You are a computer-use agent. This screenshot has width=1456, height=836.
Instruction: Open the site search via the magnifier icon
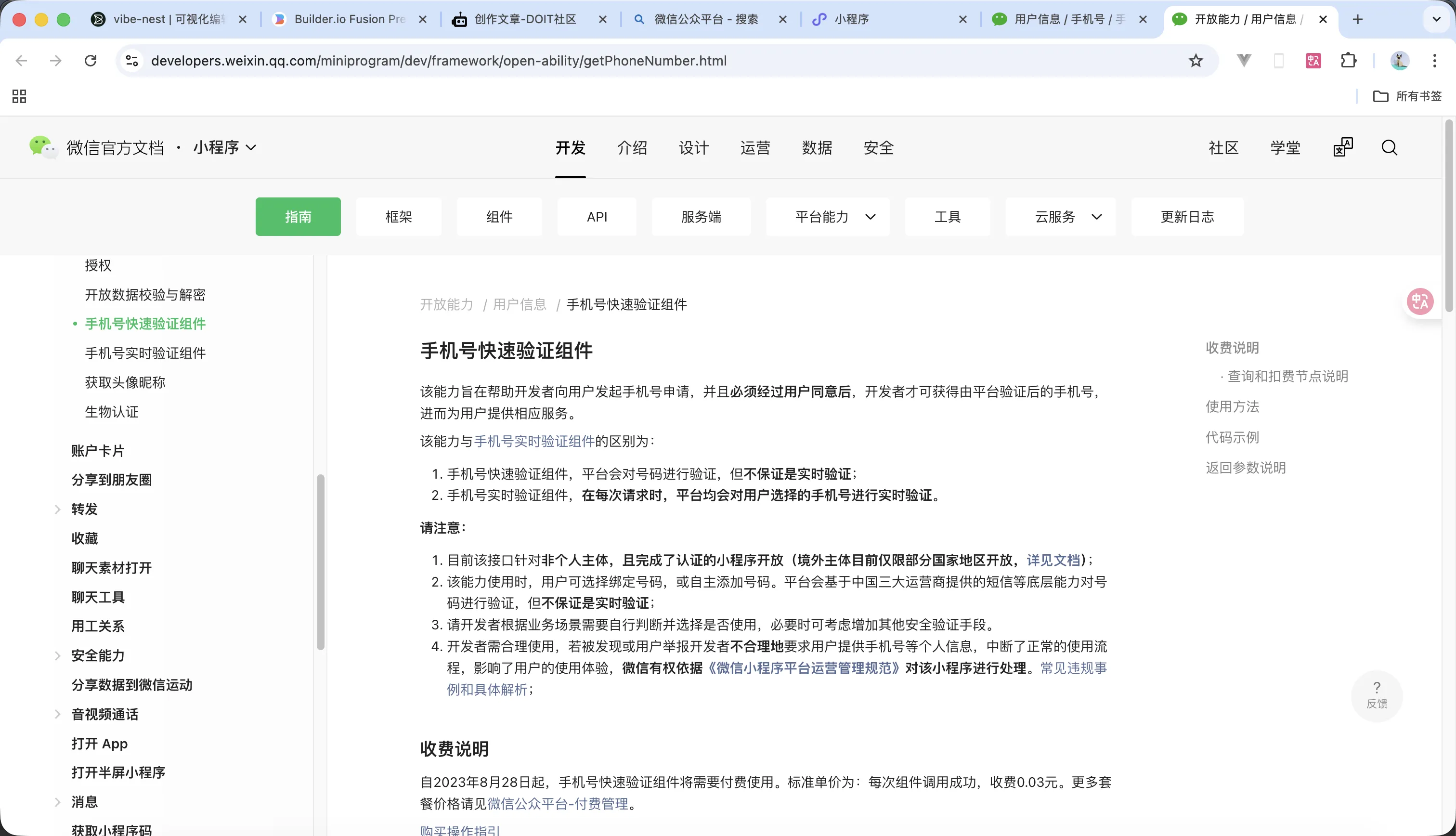(x=1390, y=147)
